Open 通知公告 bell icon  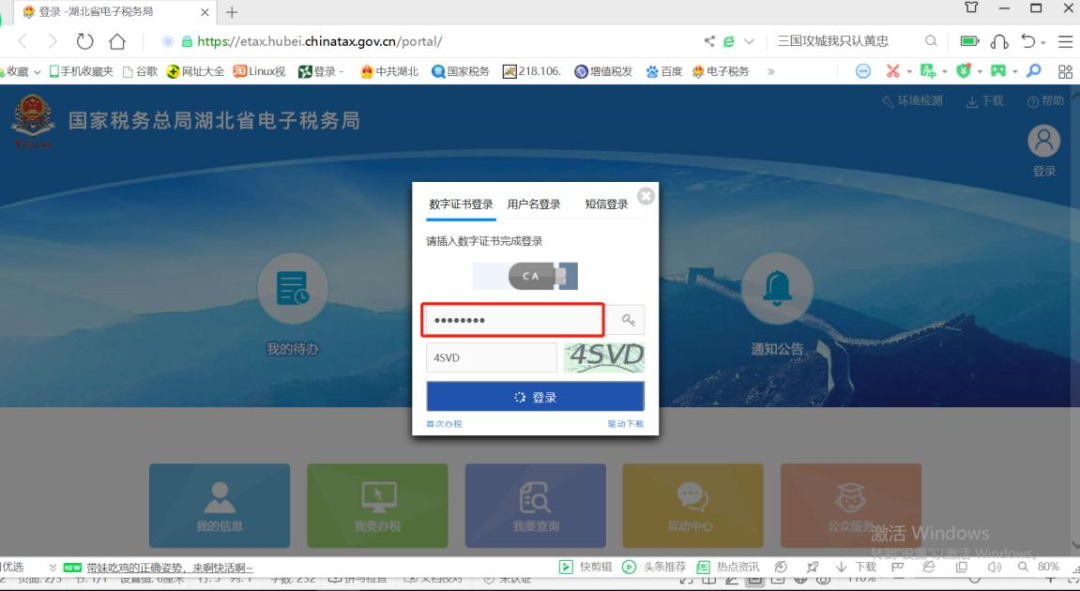[x=777, y=288]
